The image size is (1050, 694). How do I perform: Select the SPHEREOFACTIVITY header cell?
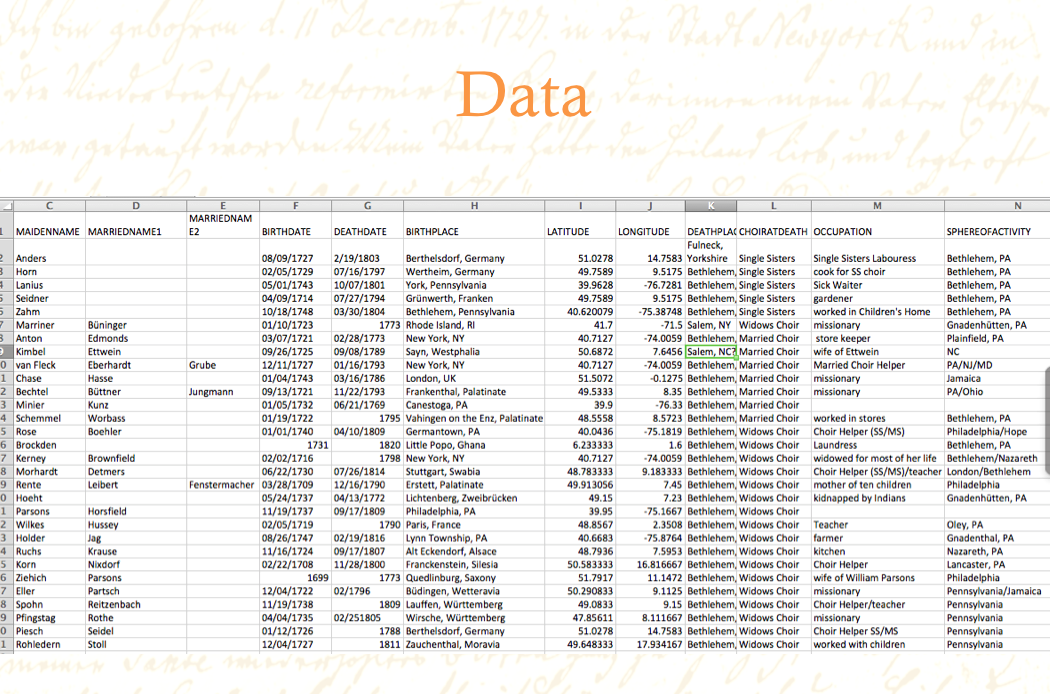click(994, 232)
